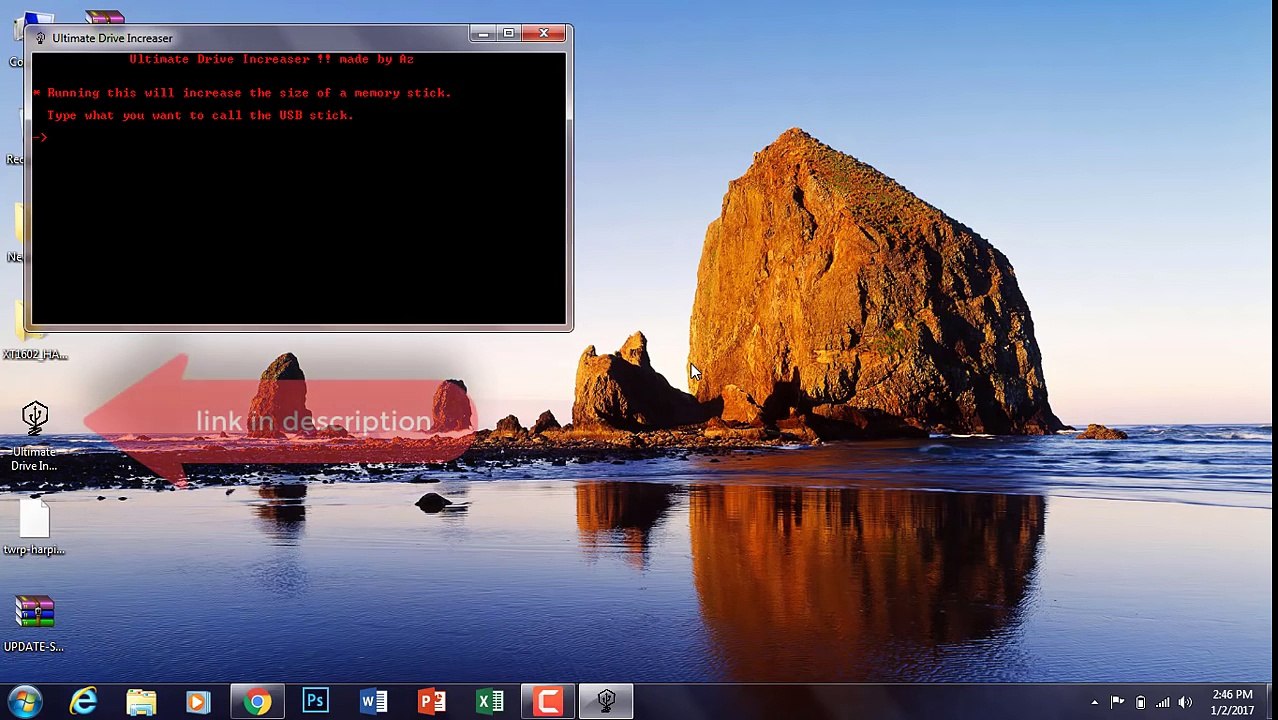Select Ultimate Drive Increaser taskbar button
Viewport: 1278px width, 720px height.
coord(606,701)
